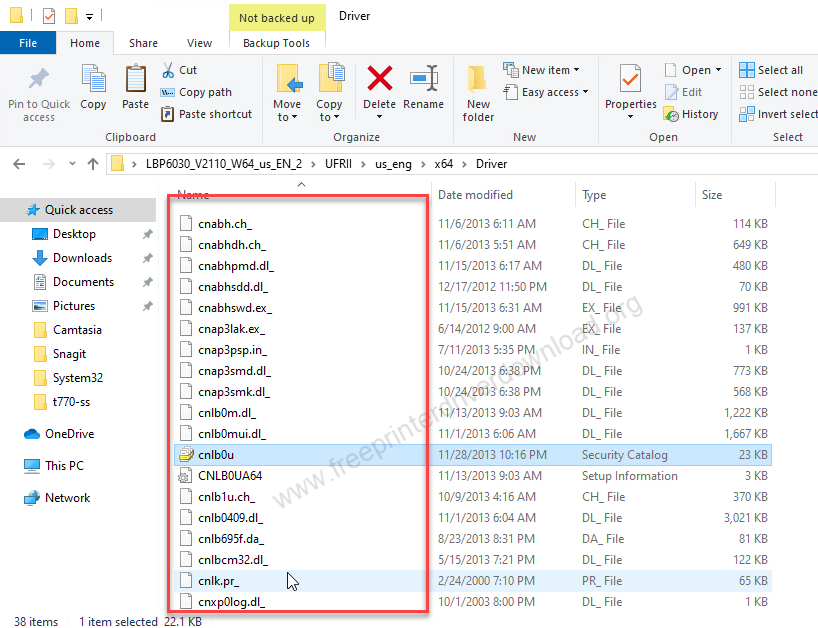The image size is (818, 628).
Task: Click the red Delete X icon
Action: point(380,78)
